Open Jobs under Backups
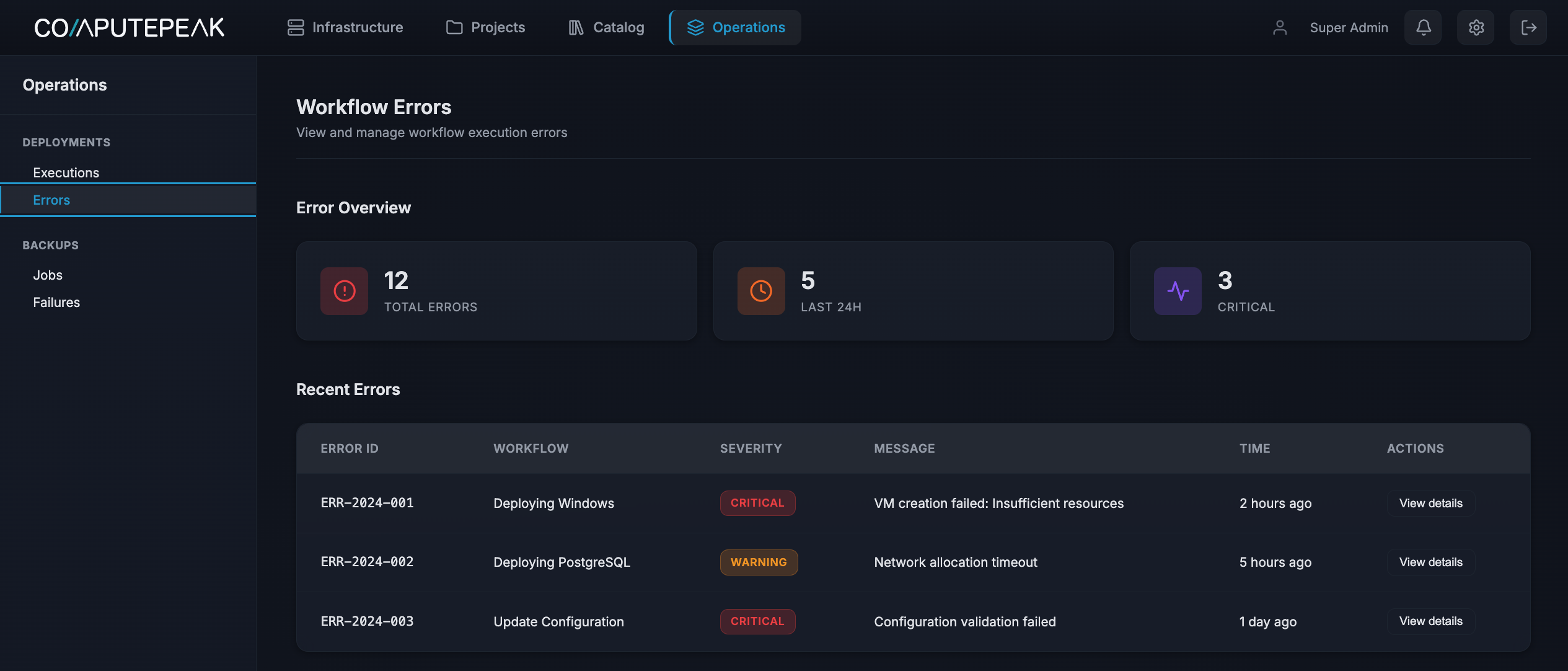This screenshot has width=1568, height=671. click(x=47, y=275)
